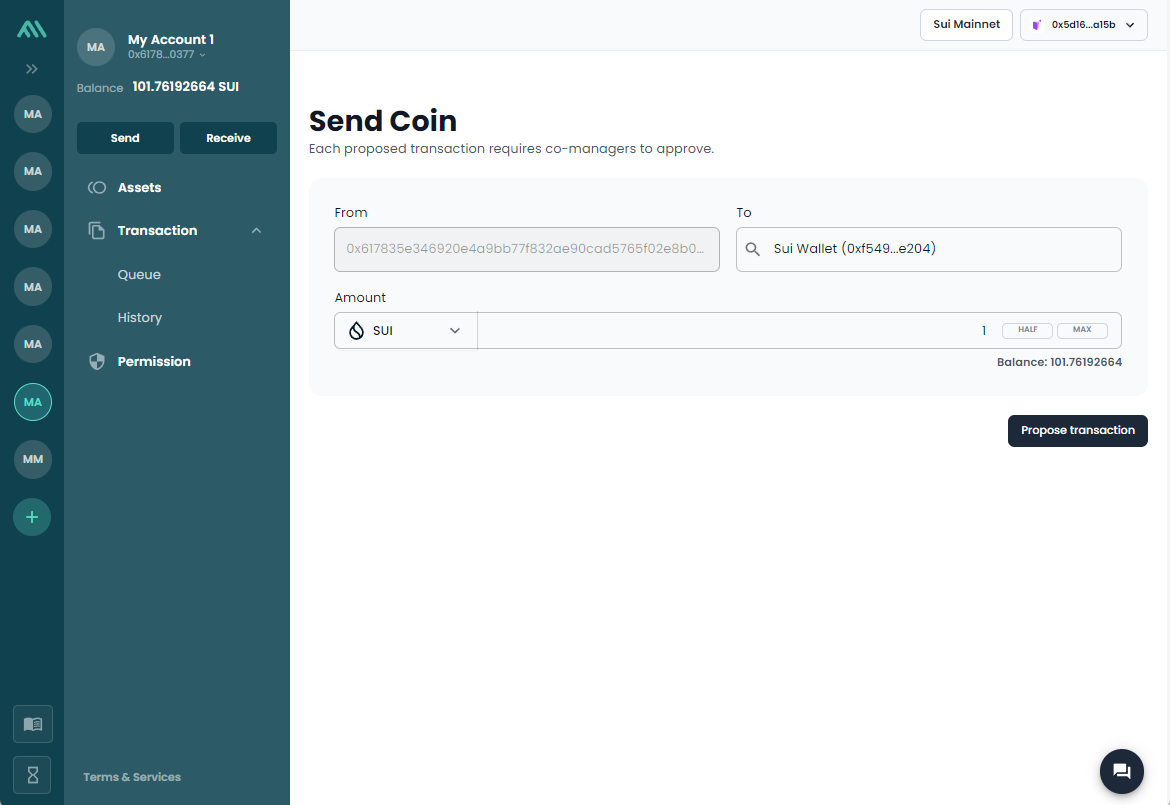The height and width of the screenshot is (805, 1170).
Task: Open the chat support bubble
Action: click(1121, 770)
